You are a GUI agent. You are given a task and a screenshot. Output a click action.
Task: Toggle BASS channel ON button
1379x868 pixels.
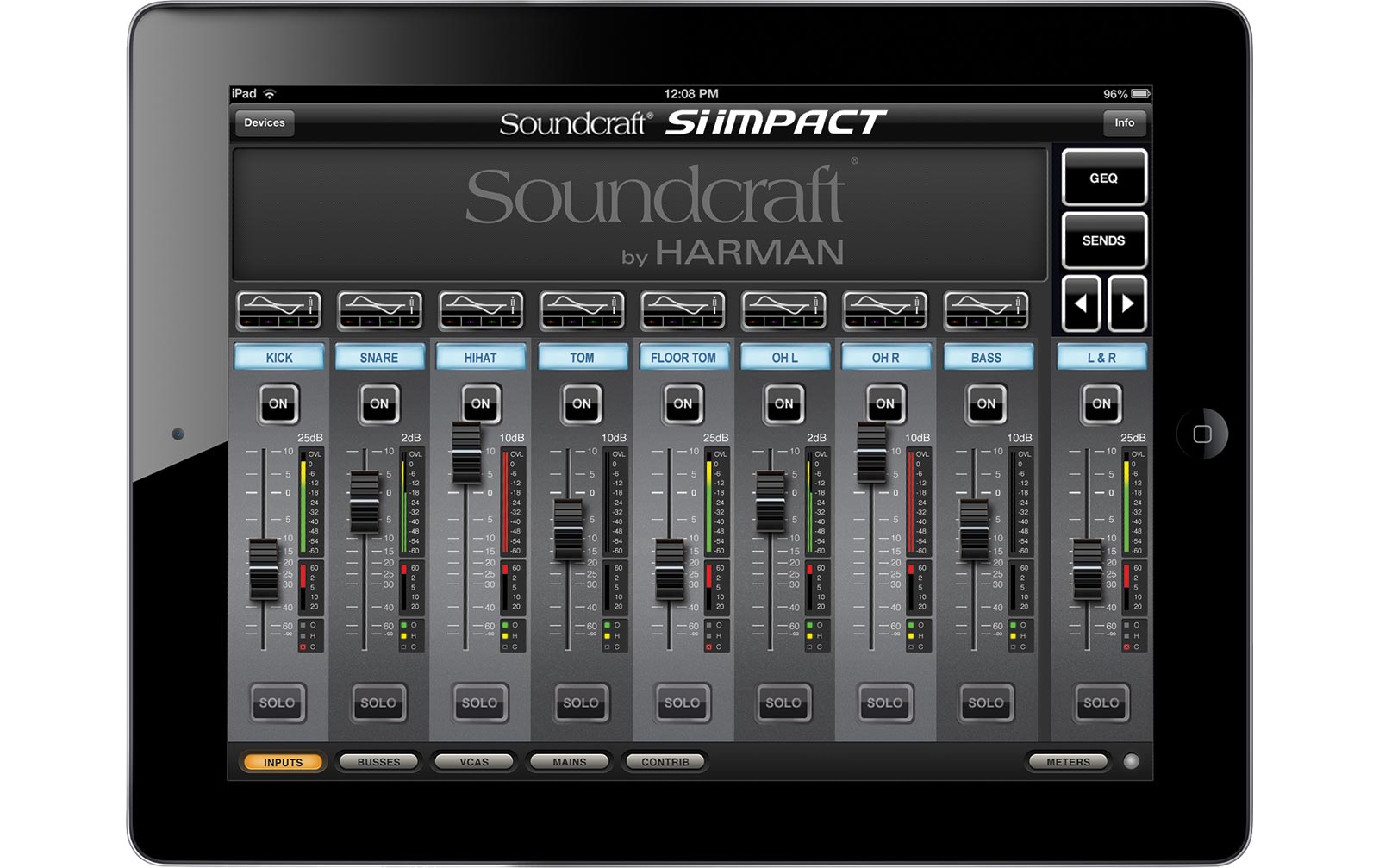986,403
